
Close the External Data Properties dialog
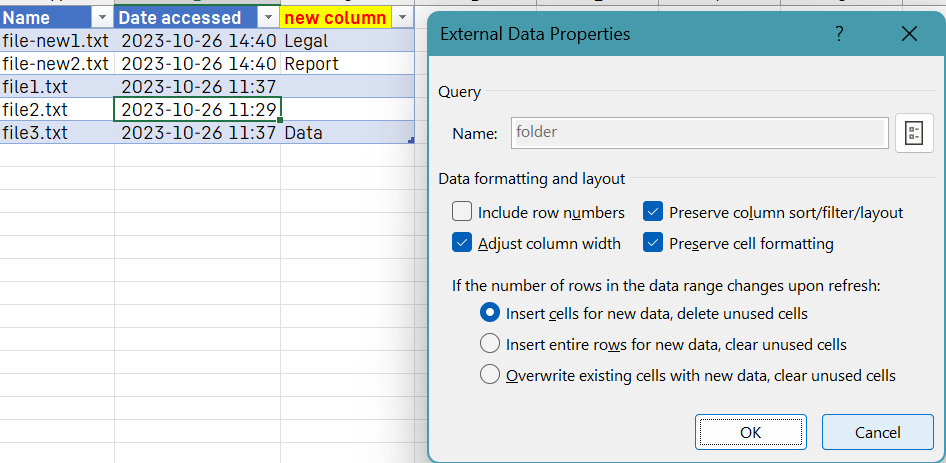909,34
